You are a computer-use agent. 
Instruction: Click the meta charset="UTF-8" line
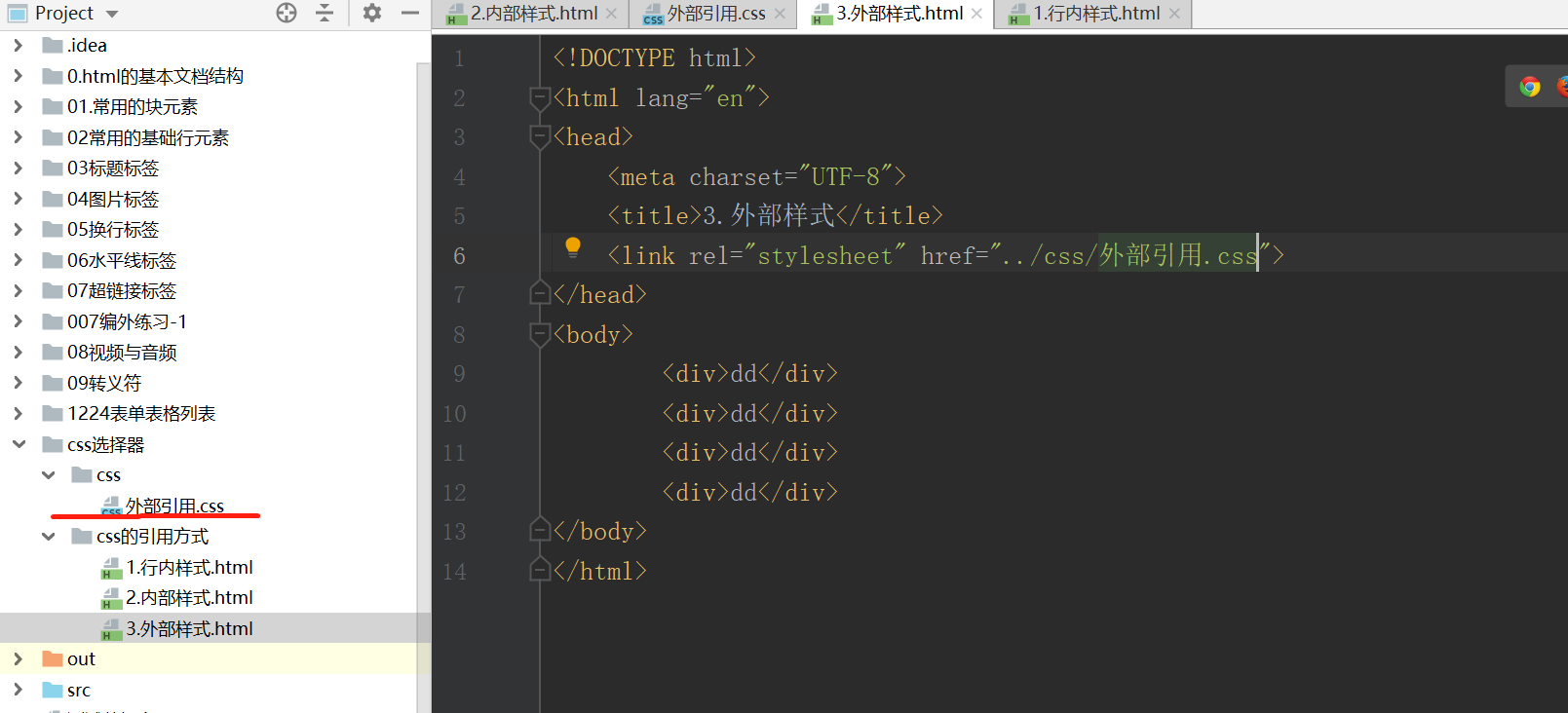[757, 176]
